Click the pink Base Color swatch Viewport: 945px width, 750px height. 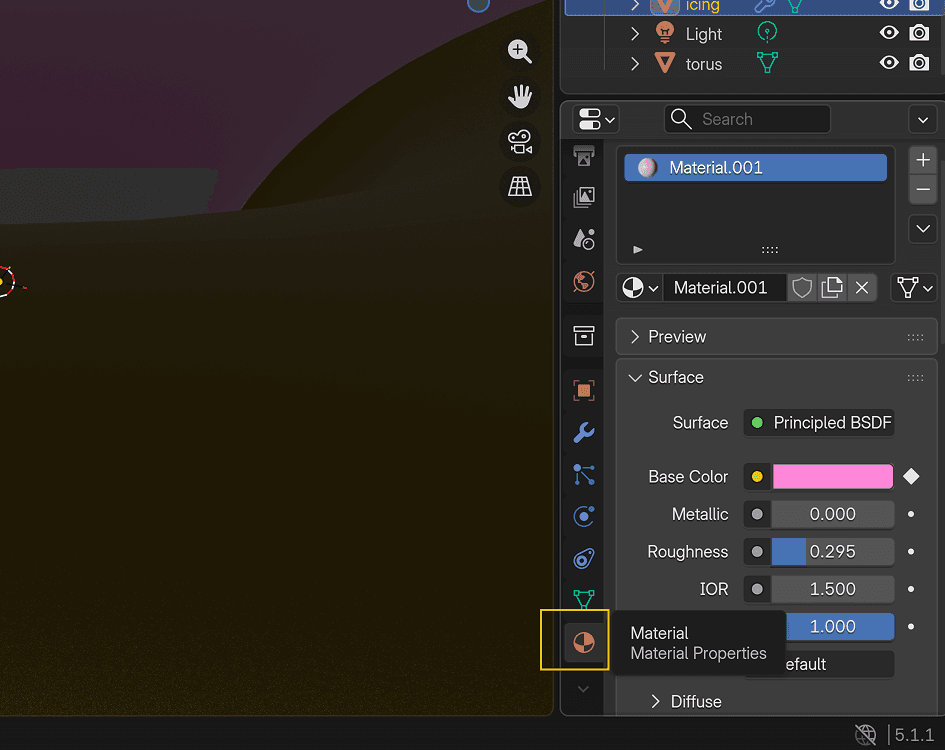pos(832,477)
